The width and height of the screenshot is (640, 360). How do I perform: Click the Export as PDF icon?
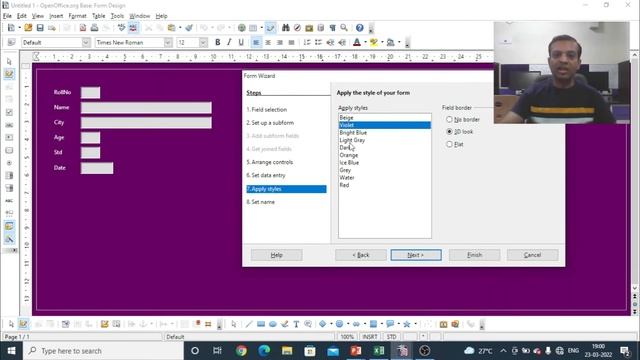coord(83,28)
